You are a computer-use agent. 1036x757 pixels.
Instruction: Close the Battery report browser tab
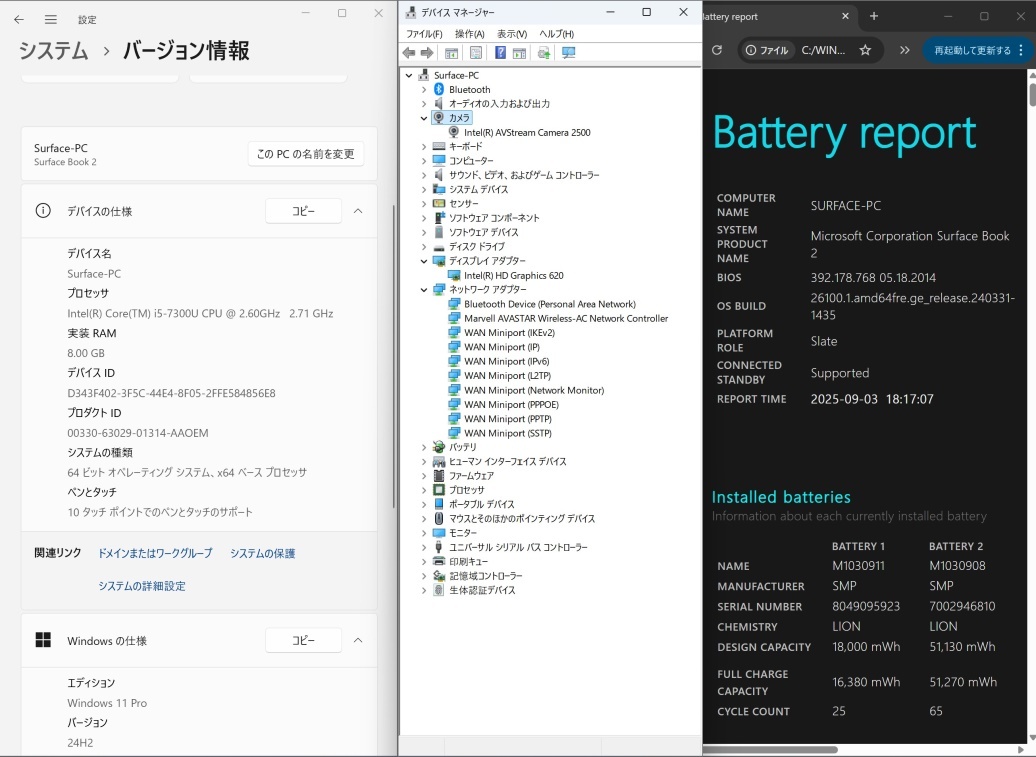coord(845,17)
